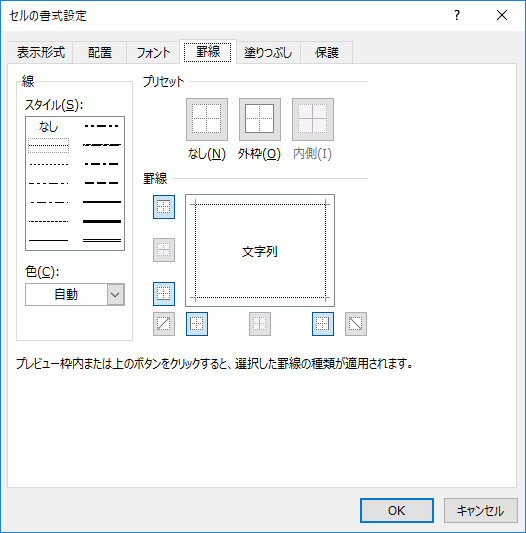526x533 pixels.
Task: Toggle the left border button
Action: click(197, 324)
